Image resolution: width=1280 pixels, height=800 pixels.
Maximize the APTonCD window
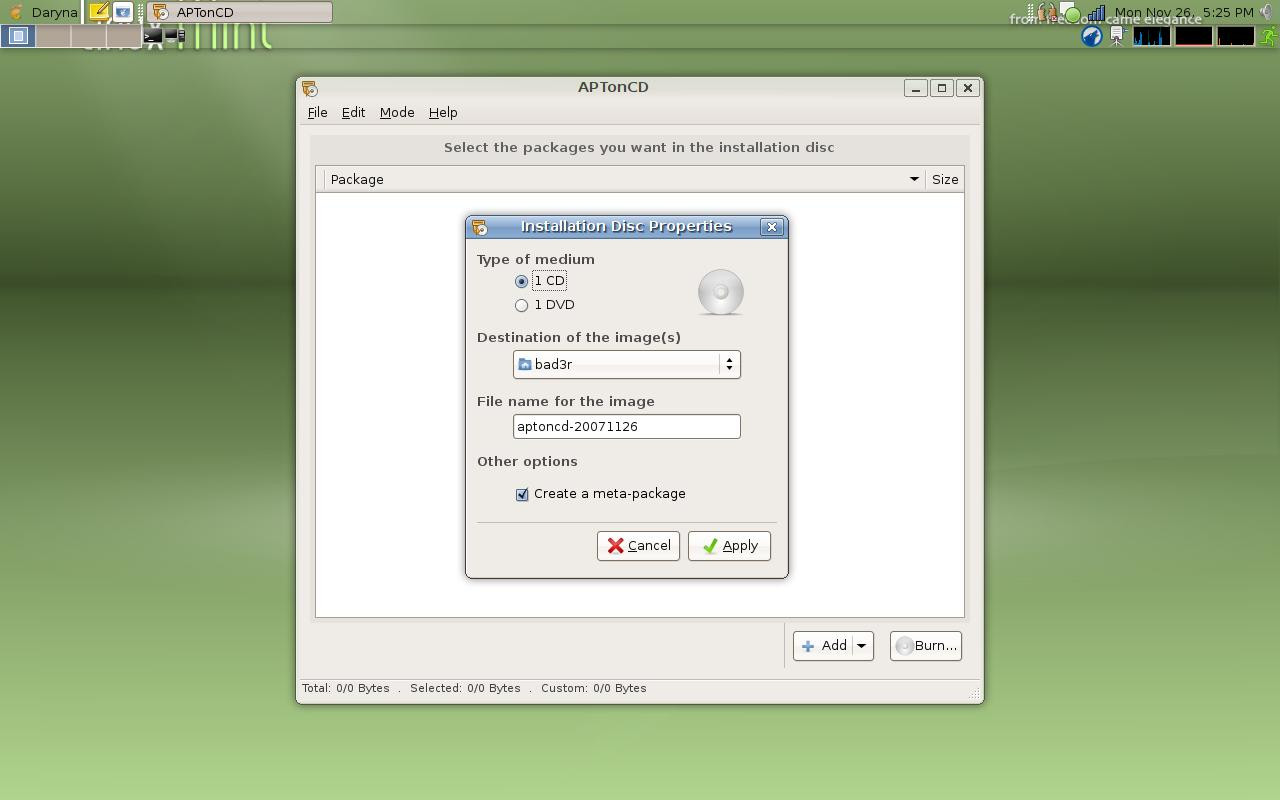point(941,88)
